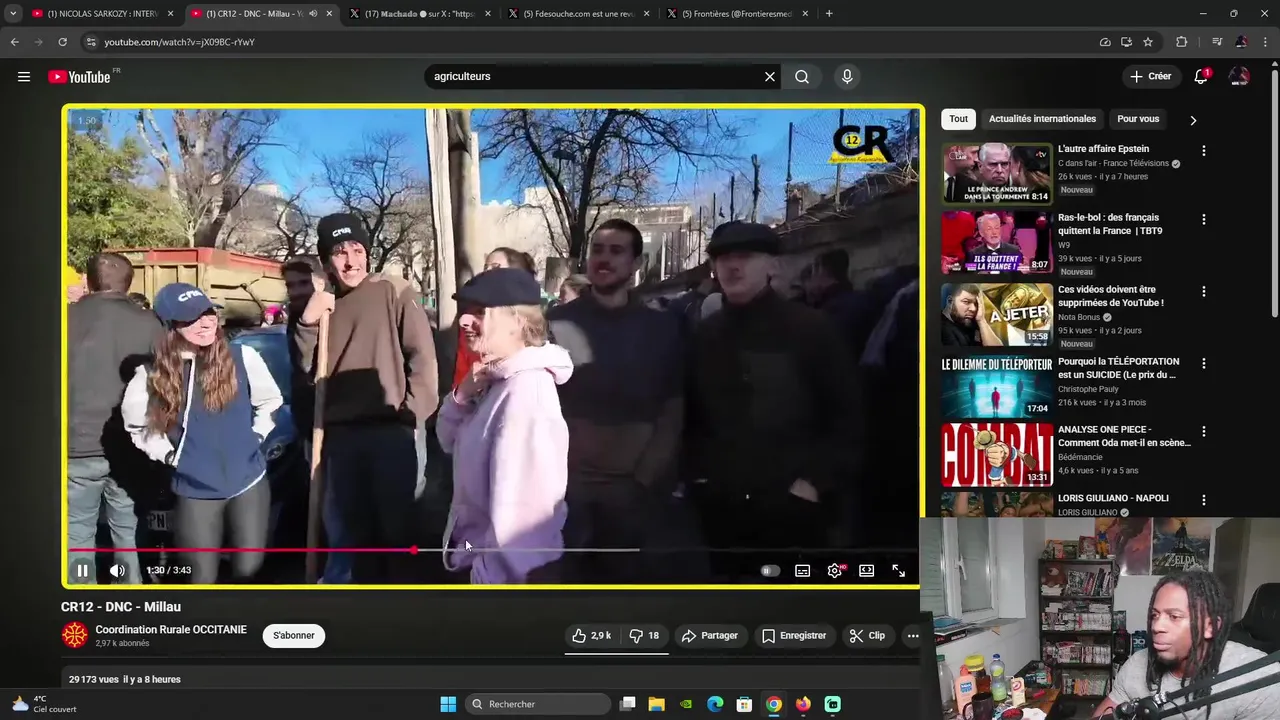Create a Clip of the video
This screenshot has height=720, width=1280.
867,636
